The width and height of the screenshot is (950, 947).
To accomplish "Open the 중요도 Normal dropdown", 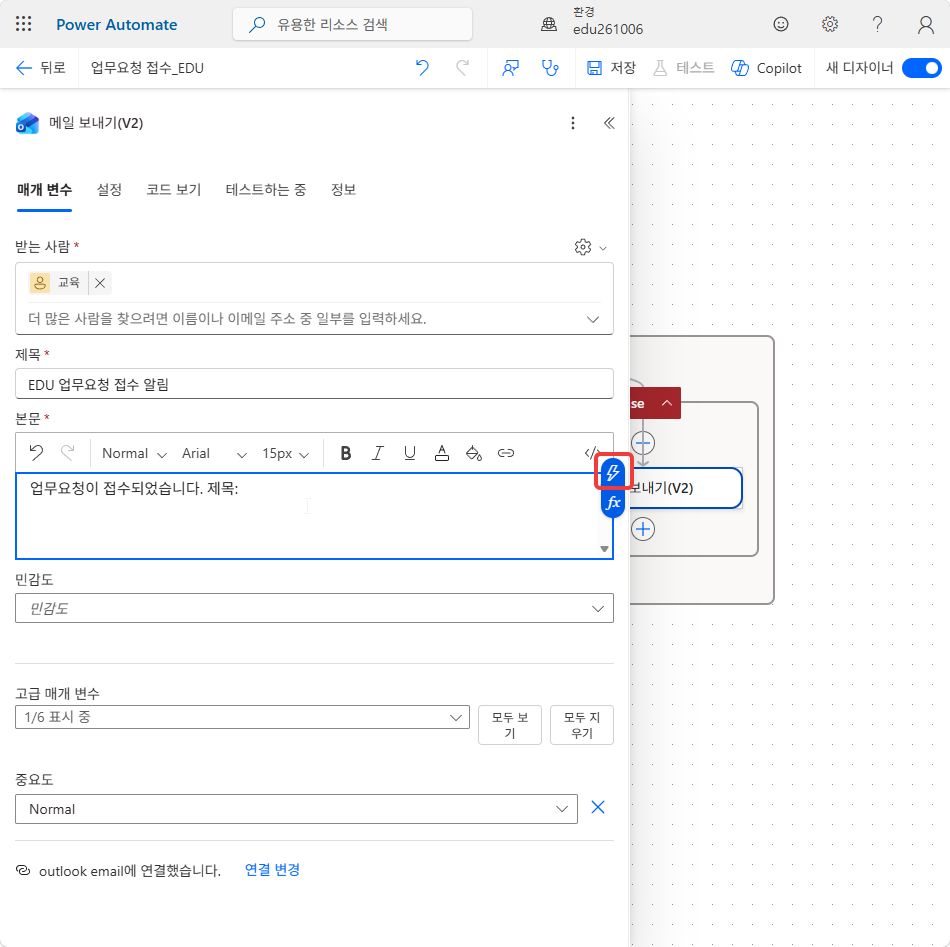I will coord(296,809).
